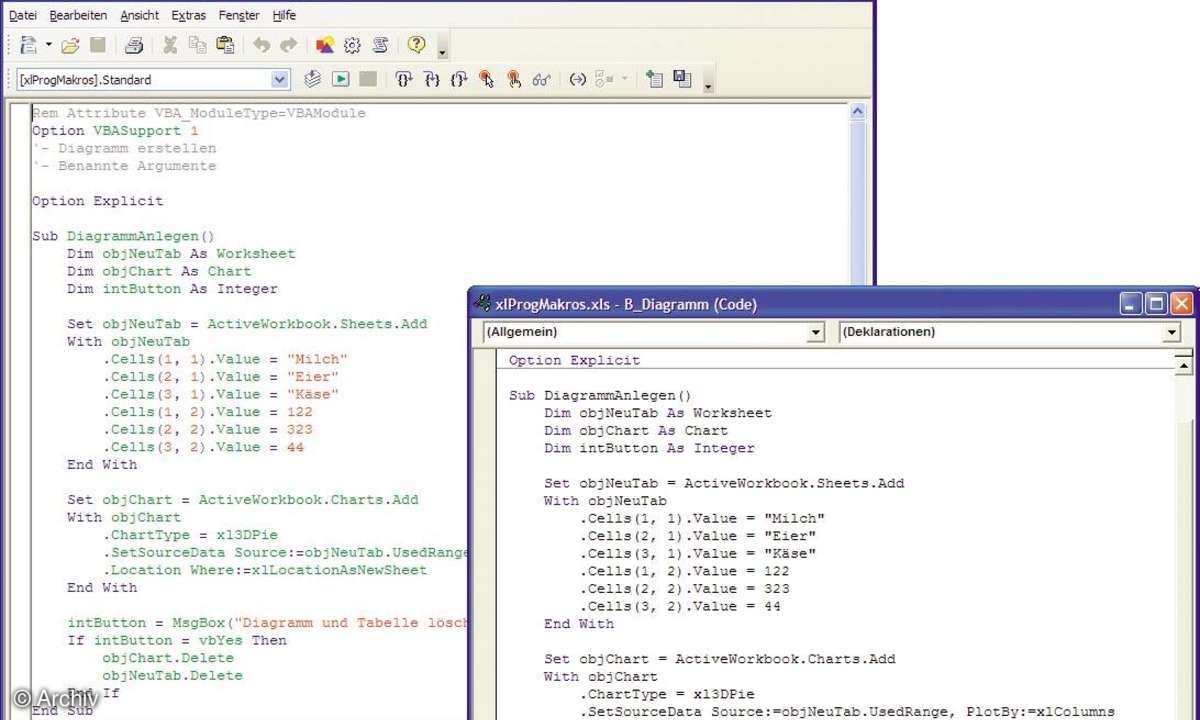Viewport: 1200px width, 720px height.
Task: Maximize the B_Diagramm code window
Action: pos(1156,304)
